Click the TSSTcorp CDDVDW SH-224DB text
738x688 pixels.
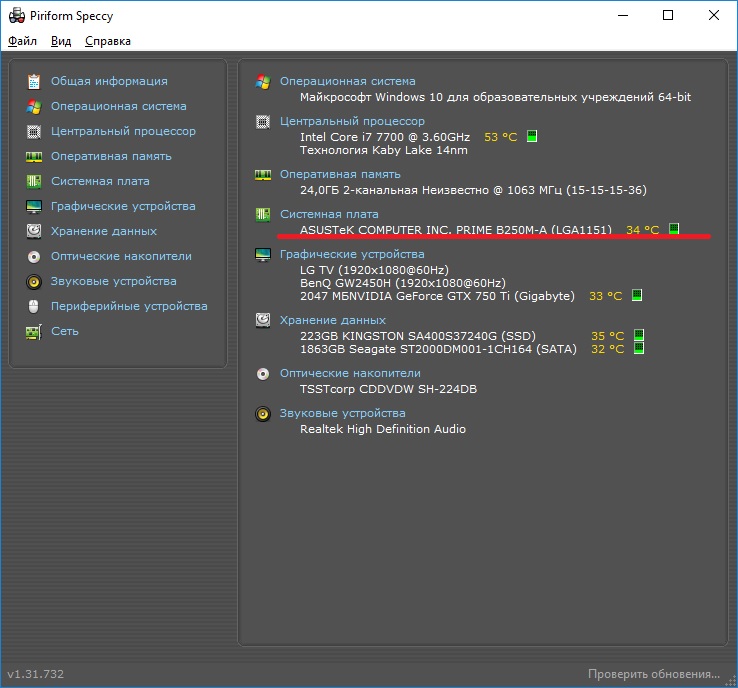tap(389, 390)
